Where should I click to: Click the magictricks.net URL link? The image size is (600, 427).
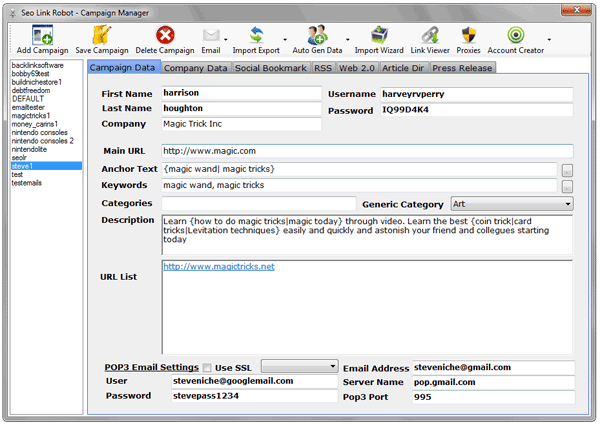coord(218,267)
